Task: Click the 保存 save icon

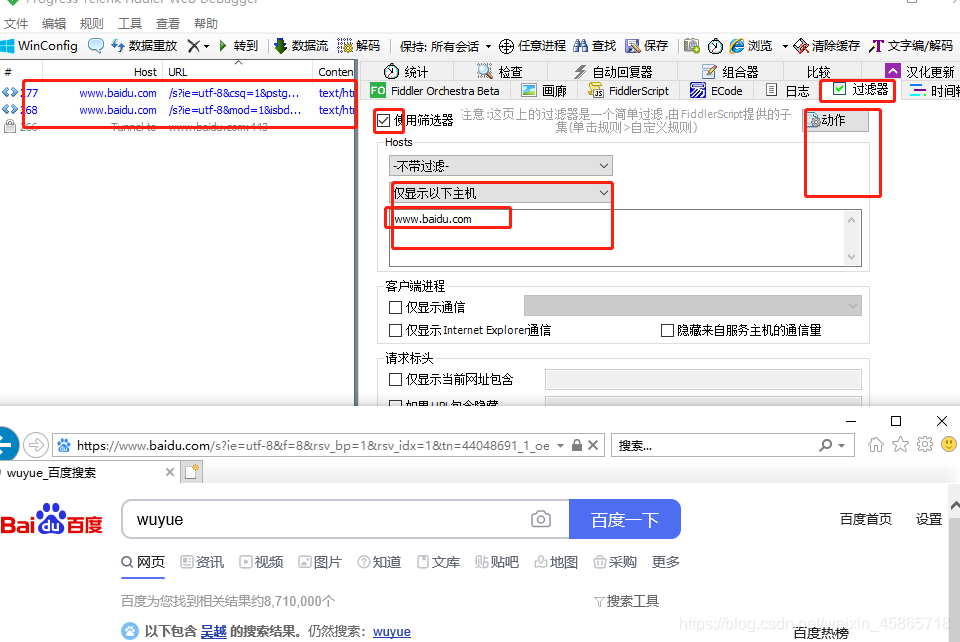Action: pyautogui.click(x=646, y=46)
